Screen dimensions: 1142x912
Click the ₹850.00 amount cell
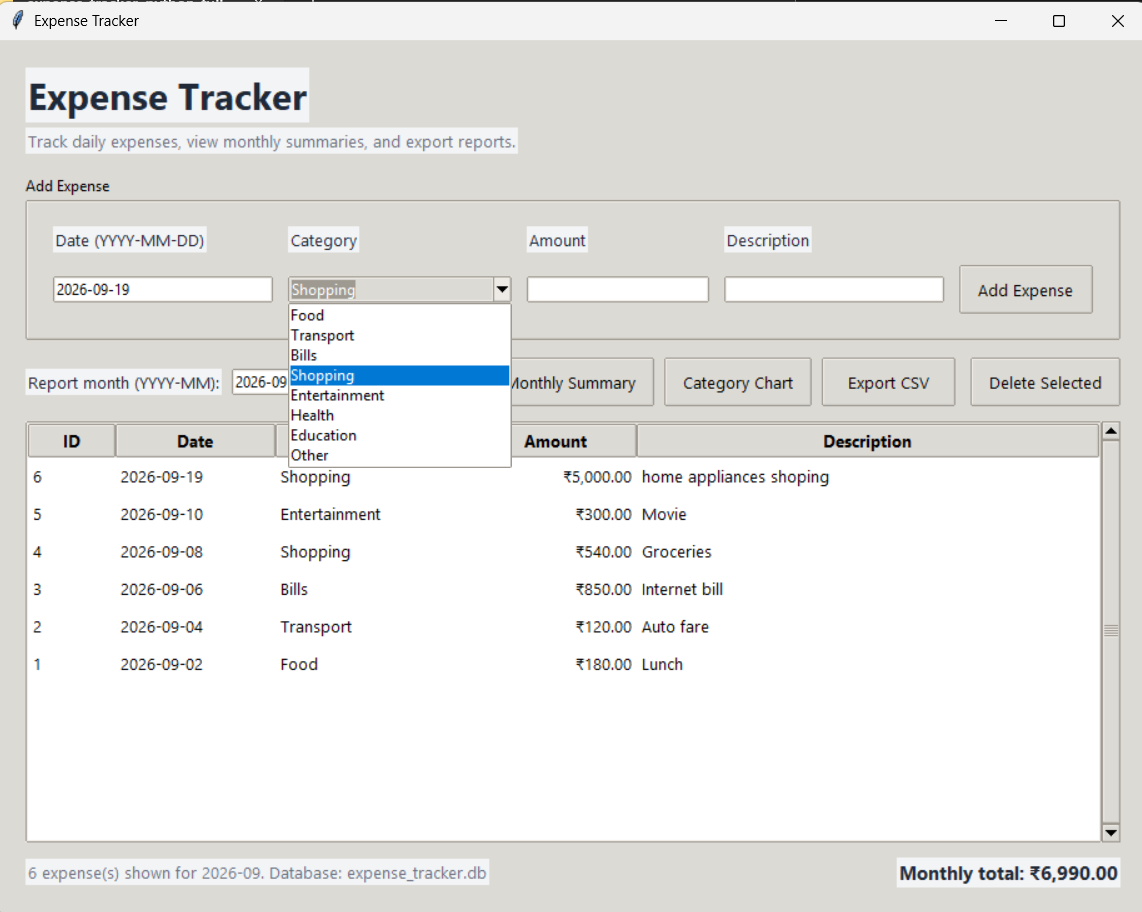click(603, 589)
